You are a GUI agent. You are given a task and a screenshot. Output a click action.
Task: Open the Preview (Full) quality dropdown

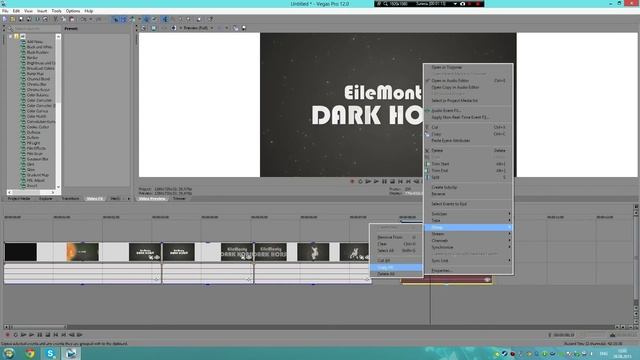198,28
